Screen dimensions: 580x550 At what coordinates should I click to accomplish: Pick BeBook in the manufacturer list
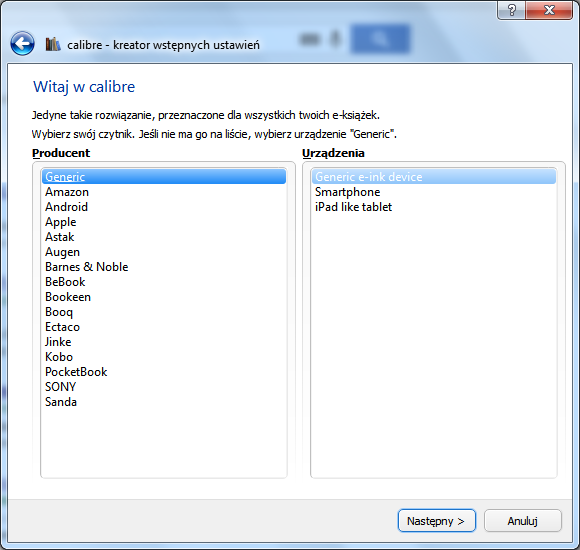tap(164, 282)
